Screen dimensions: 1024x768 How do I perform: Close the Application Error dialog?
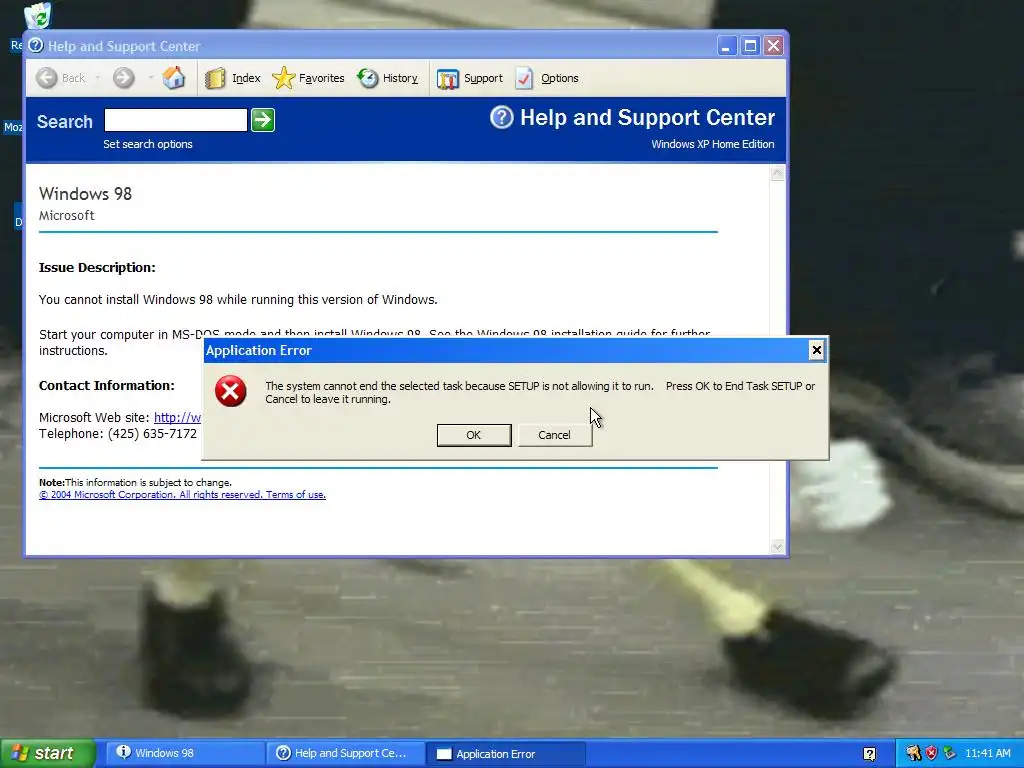coord(816,351)
